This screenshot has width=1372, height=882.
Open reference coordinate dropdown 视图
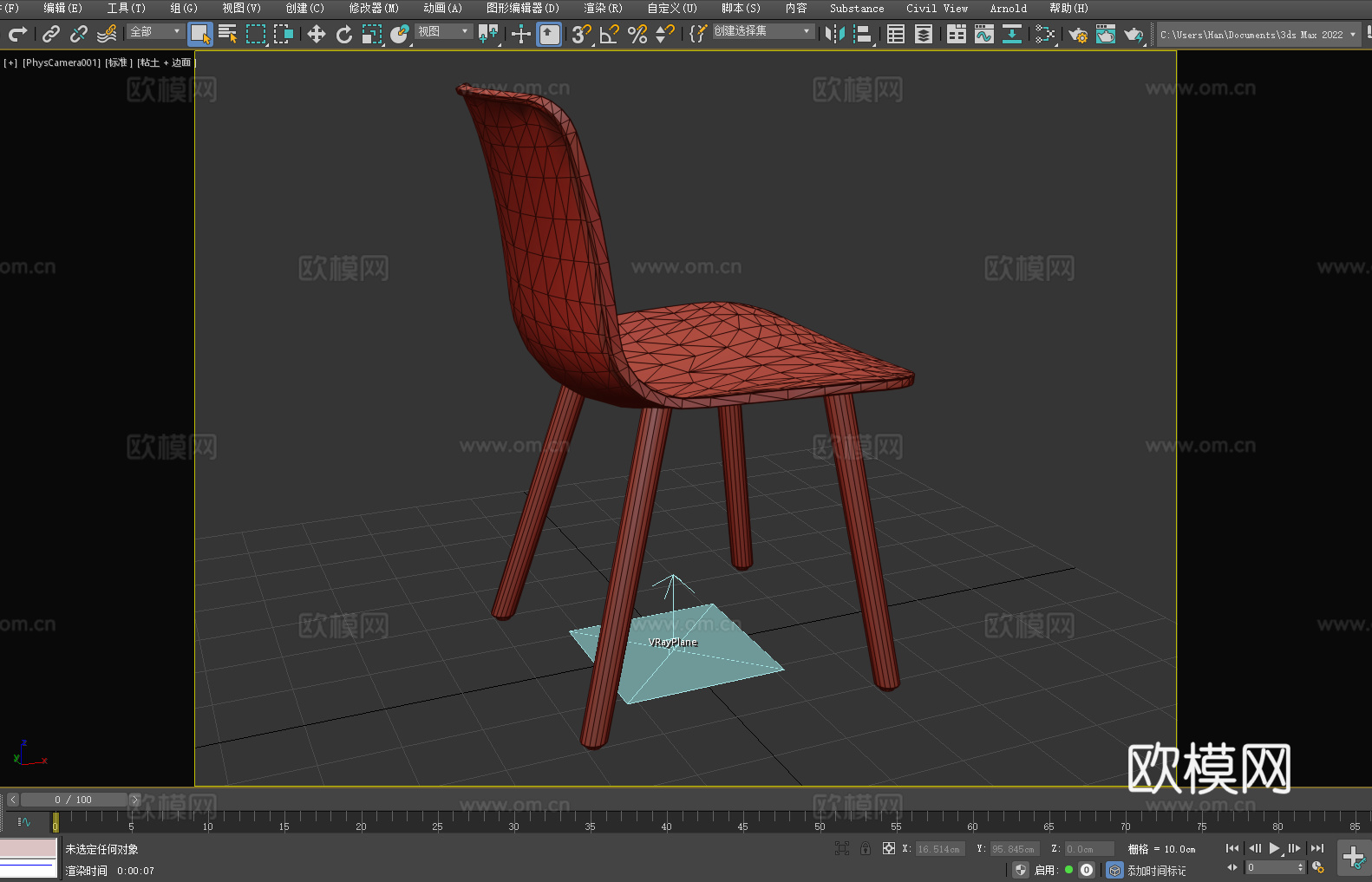pos(443,31)
